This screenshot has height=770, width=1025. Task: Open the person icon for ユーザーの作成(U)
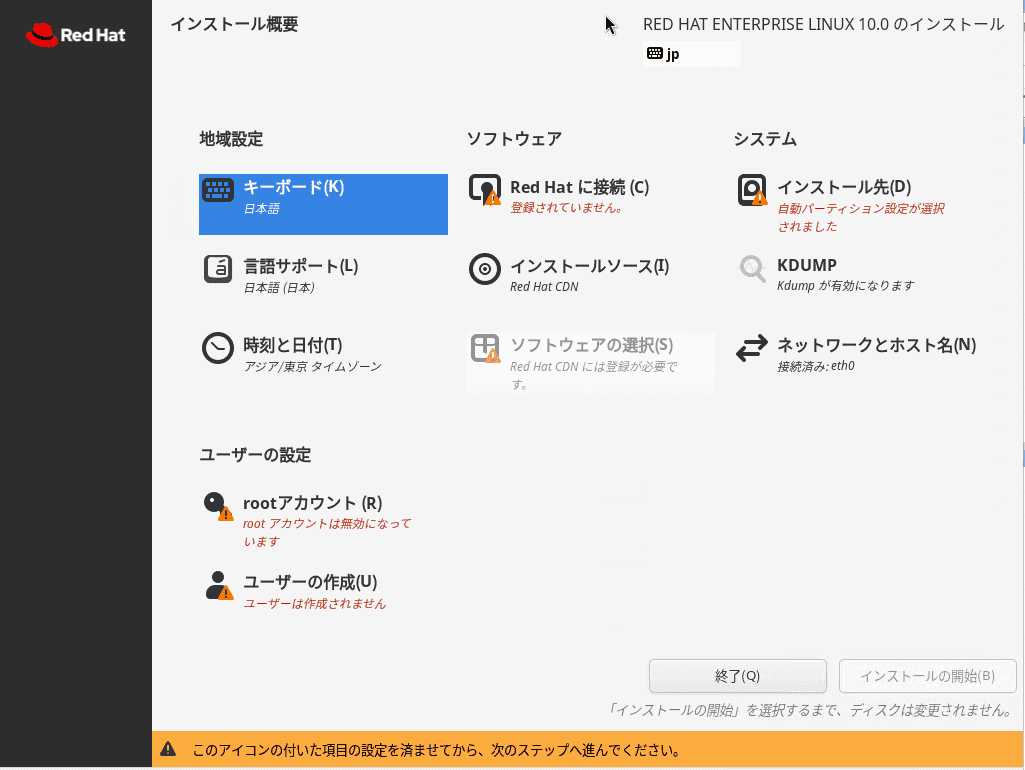[218, 585]
